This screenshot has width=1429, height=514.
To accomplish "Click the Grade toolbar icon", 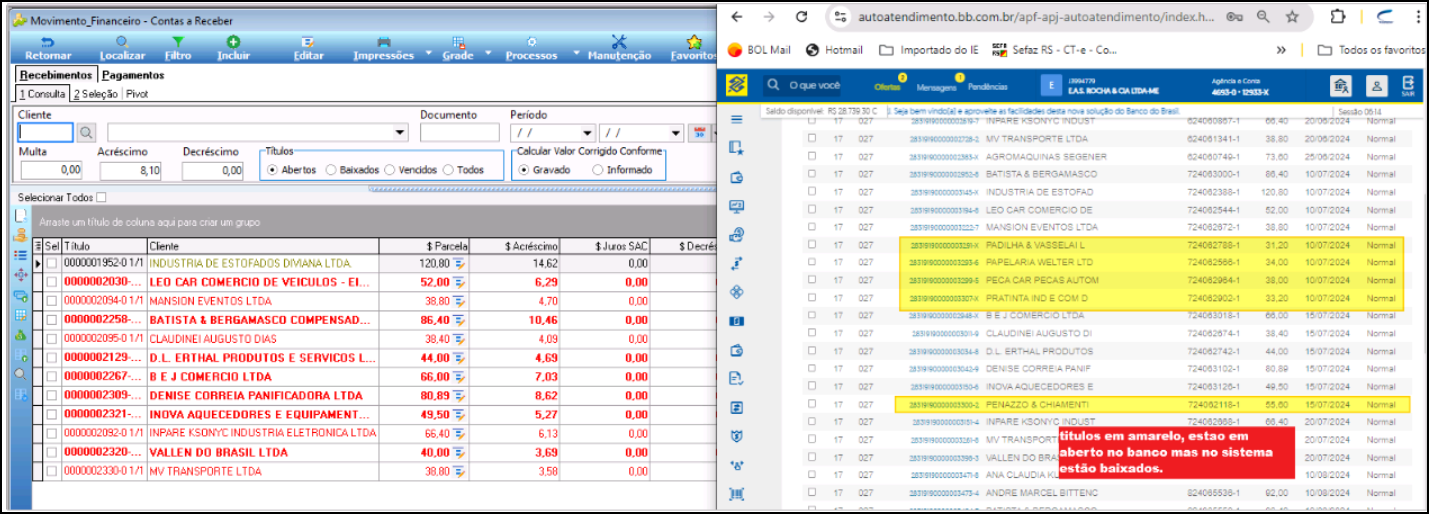I will click(458, 42).
